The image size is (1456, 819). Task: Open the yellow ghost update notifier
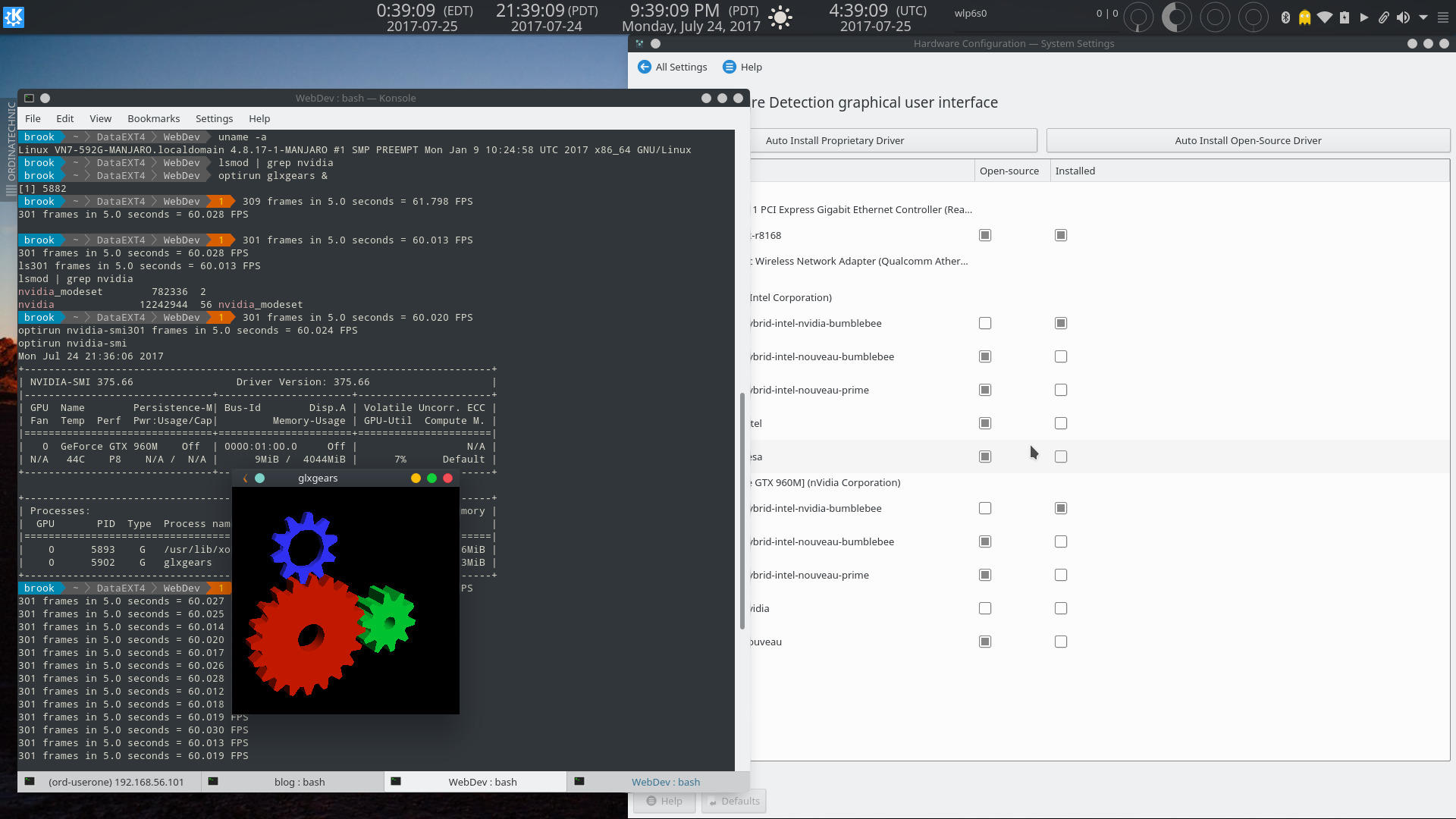pyautogui.click(x=1305, y=17)
